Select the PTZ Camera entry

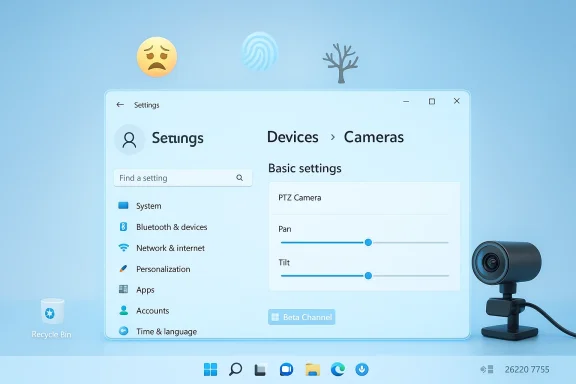pos(300,198)
